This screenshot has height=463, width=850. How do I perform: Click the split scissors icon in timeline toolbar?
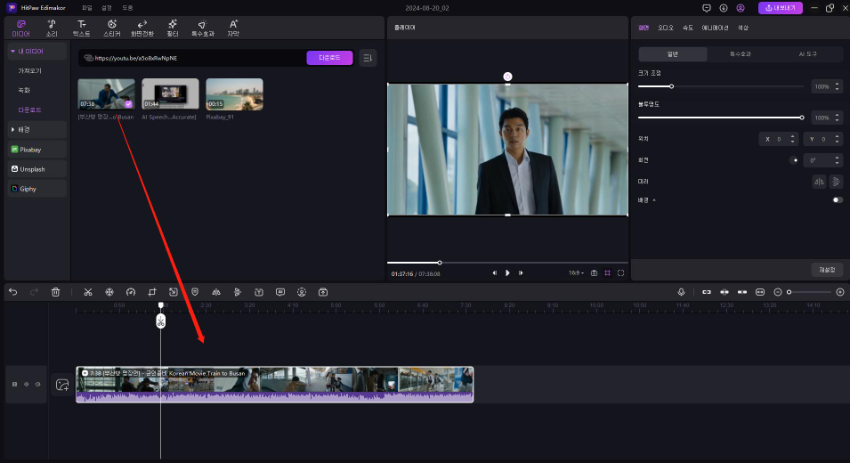coord(88,292)
